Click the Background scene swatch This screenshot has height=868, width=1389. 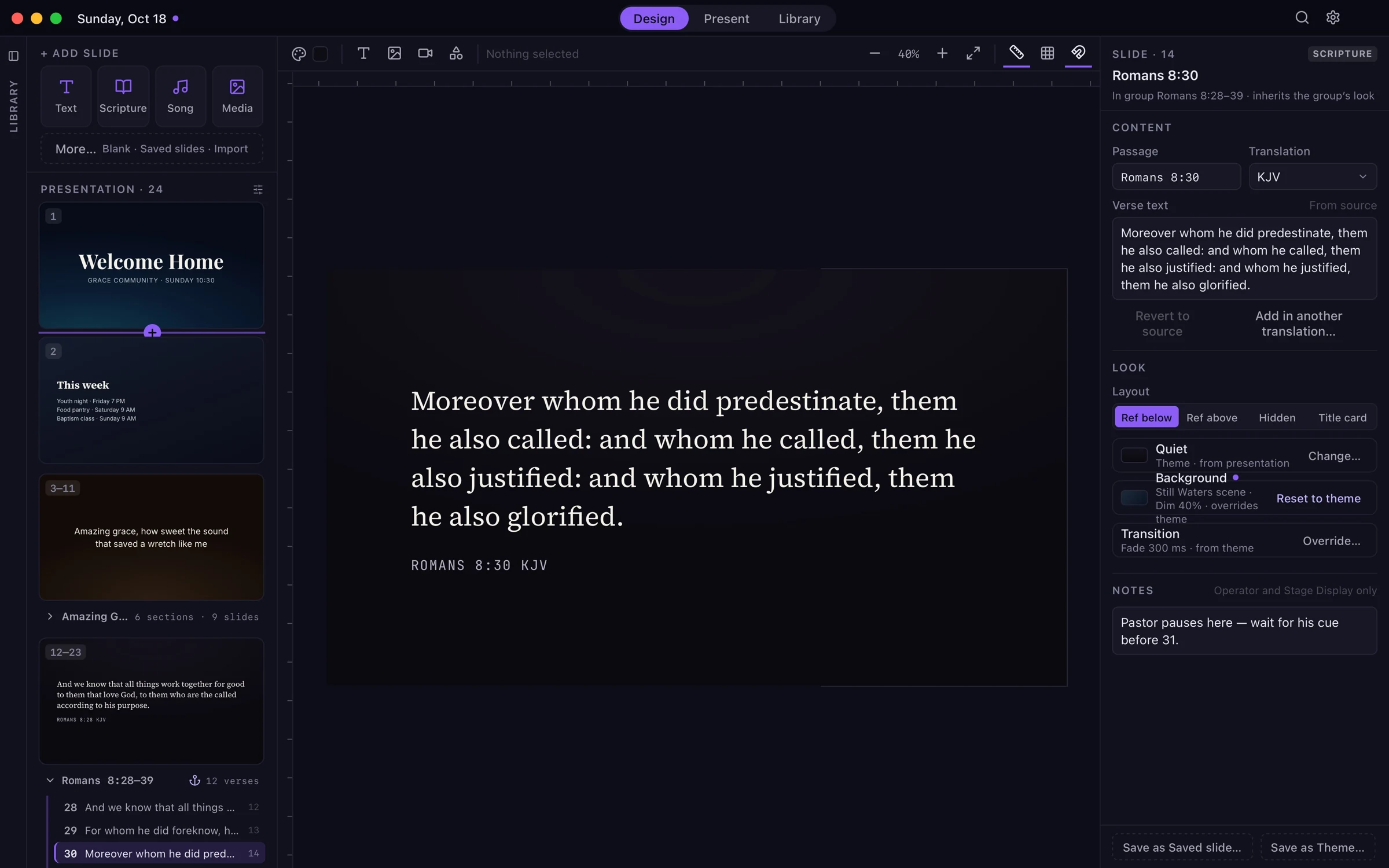click(1134, 498)
